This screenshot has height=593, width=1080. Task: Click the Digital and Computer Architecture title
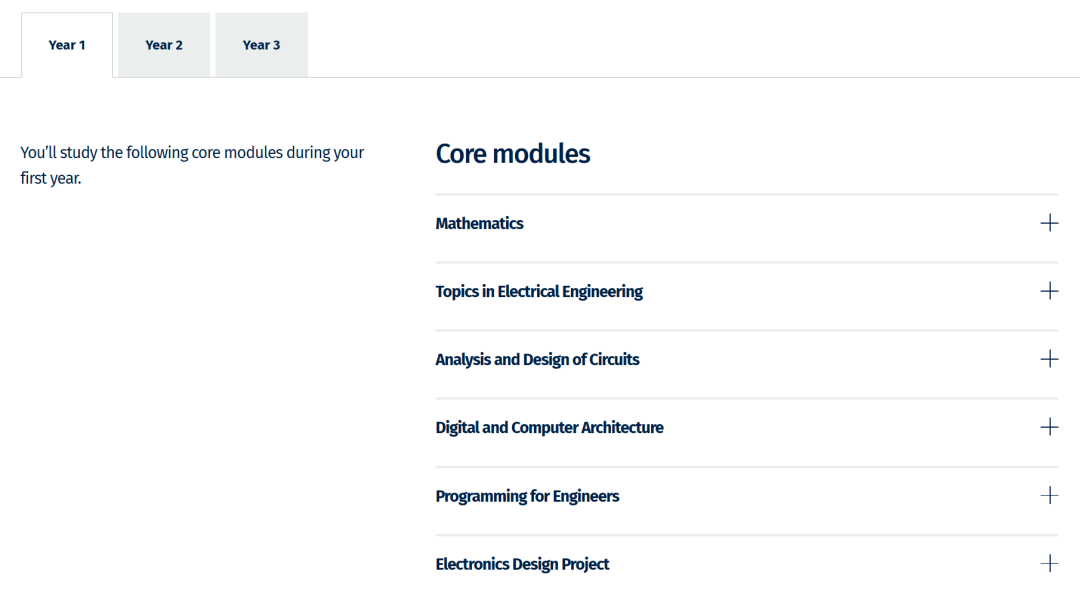(549, 428)
